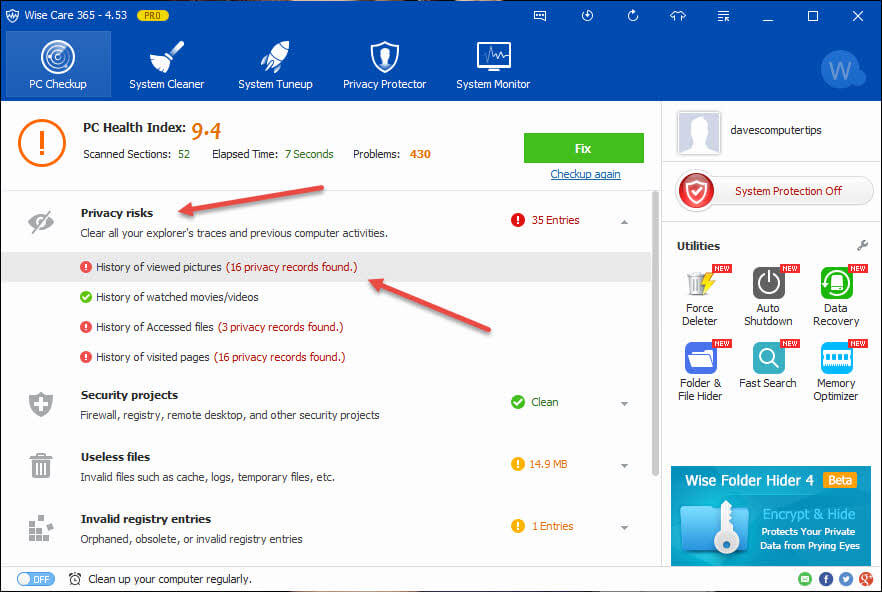The width and height of the screenshot is (882, 592).
Task: Open the PC Checkup tab
Action: [58, 64]
